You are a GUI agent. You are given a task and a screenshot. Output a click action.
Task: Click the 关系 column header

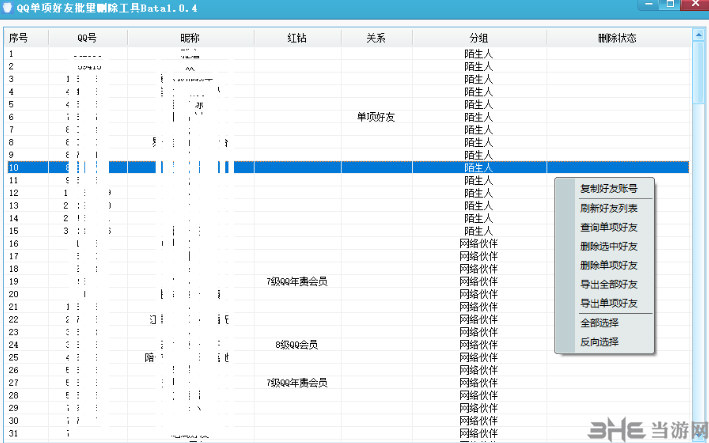tap(376, 38)
